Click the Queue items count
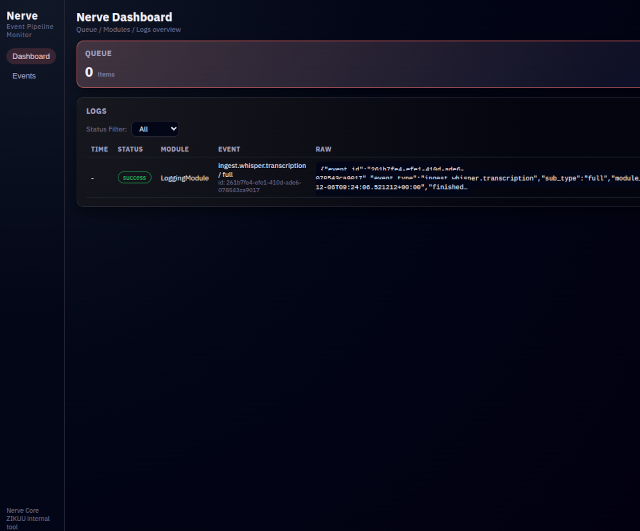This screenshot has width=640, height=531. click(x=89, y=72)
